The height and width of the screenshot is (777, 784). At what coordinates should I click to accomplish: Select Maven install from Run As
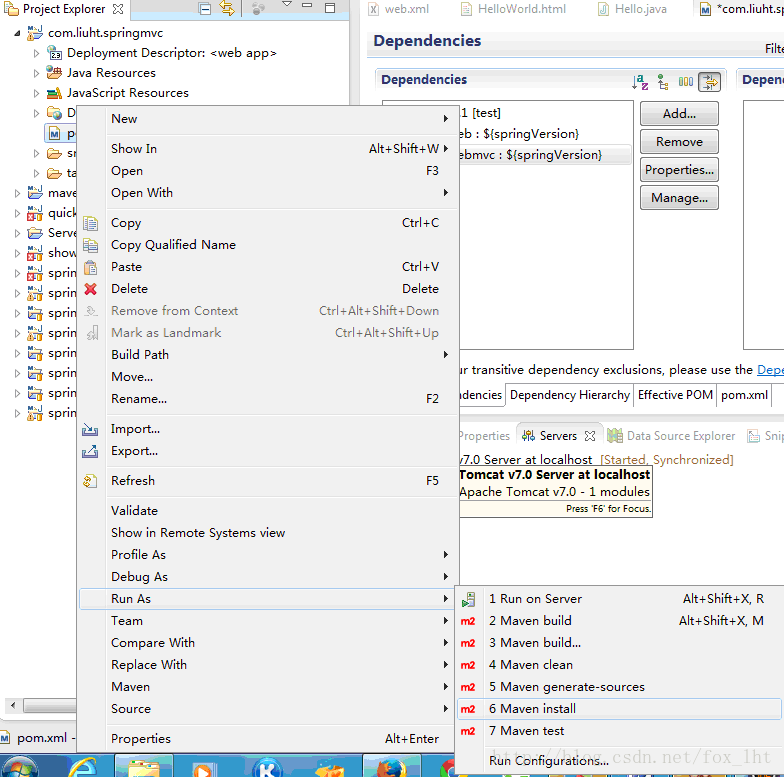619,709
